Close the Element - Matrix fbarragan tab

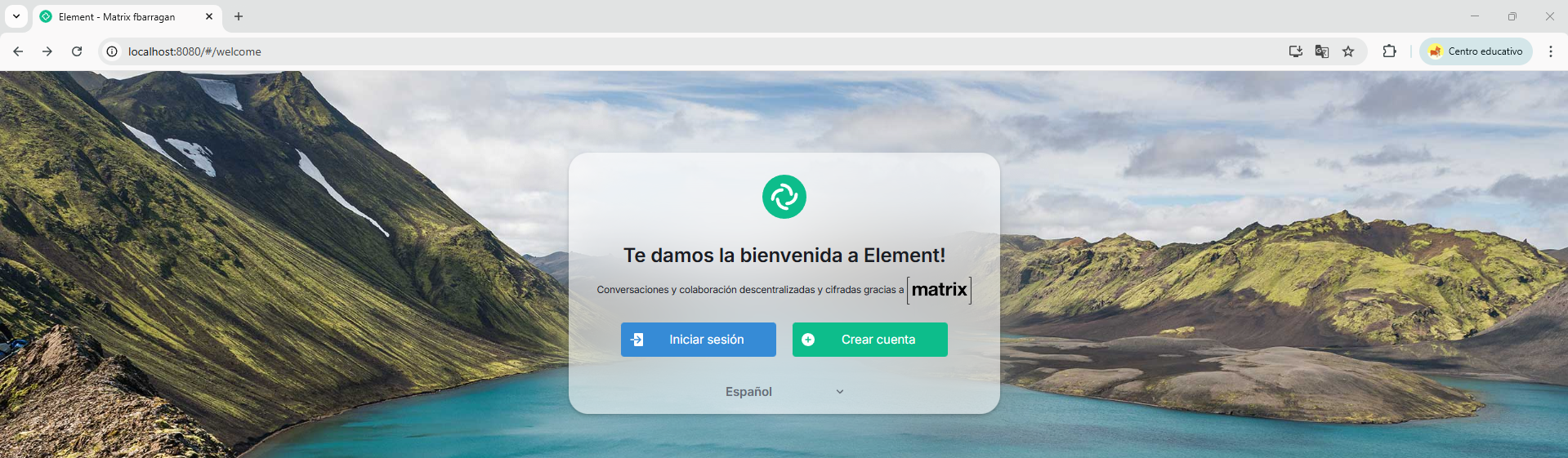click(209, 16)
